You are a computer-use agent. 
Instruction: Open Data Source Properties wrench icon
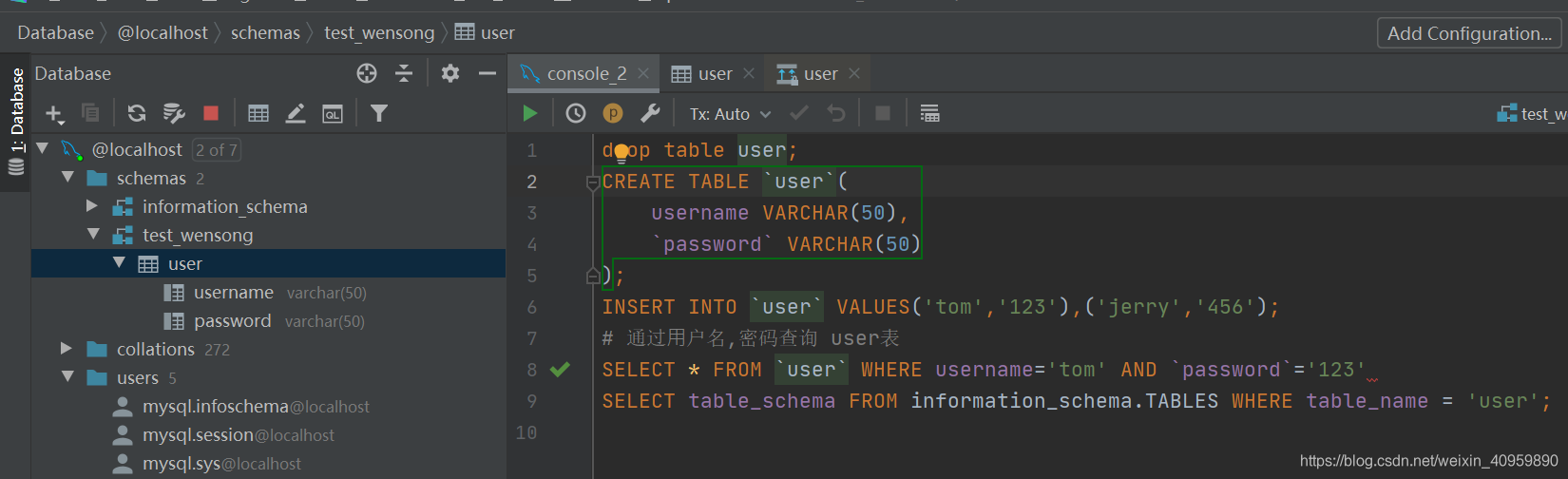174,113
